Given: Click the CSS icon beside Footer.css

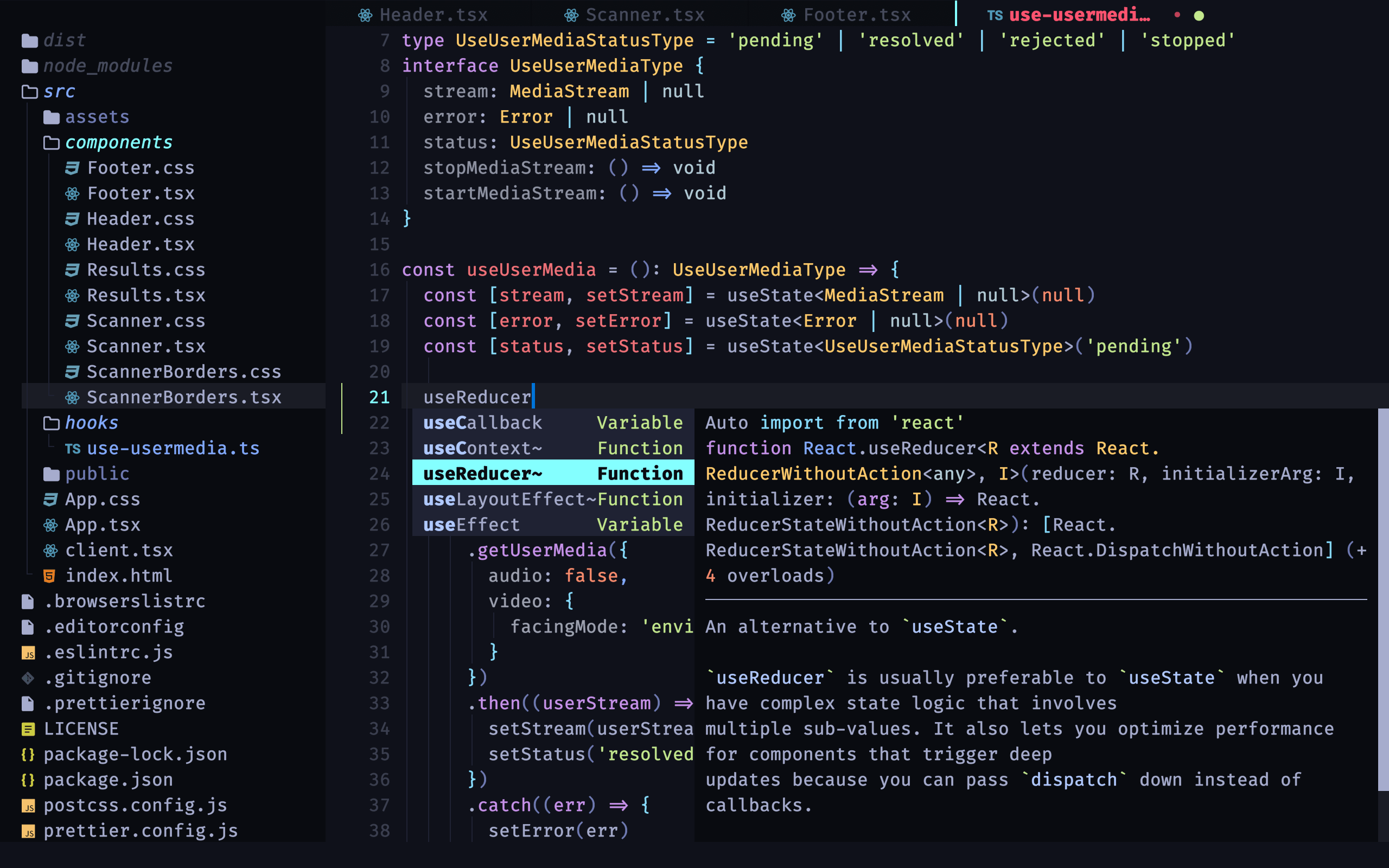Looking at the screenshot, I should 72,167.
